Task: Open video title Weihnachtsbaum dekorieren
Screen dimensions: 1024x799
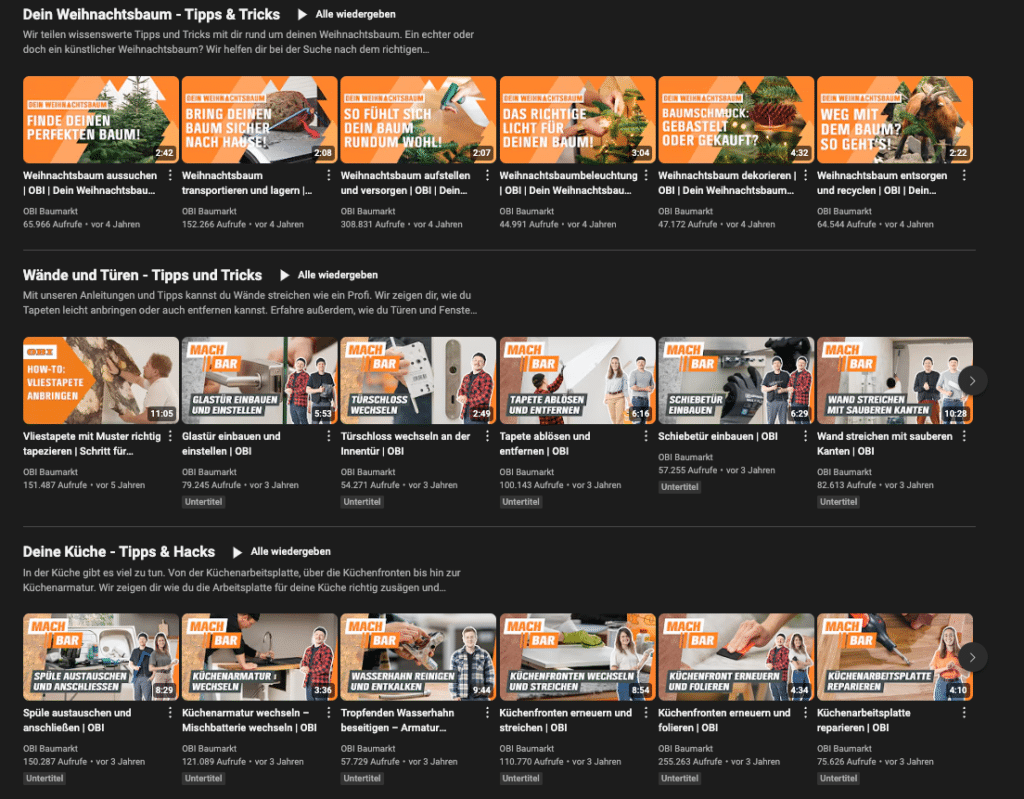Action: pos(727,183)
